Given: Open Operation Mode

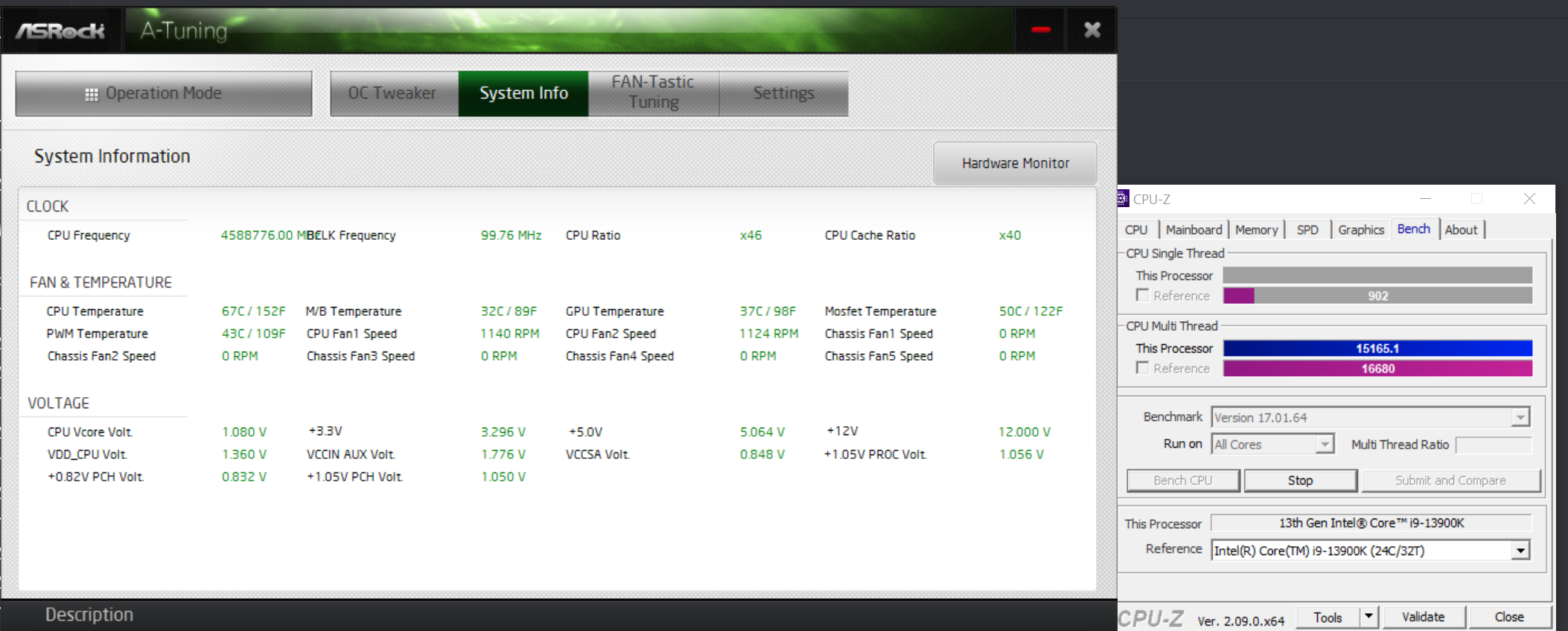Looking at the screenshot, I should point(164,93).
